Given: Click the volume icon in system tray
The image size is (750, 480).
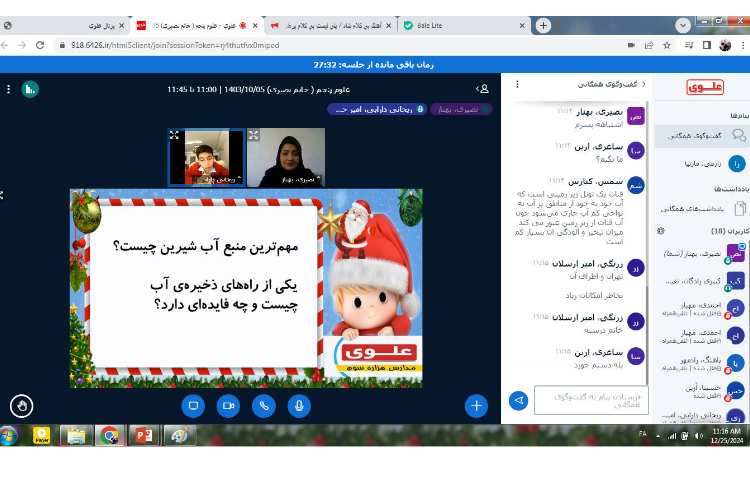Looking at the screenshot, I should pyautogui.click(x=698, y=436).
